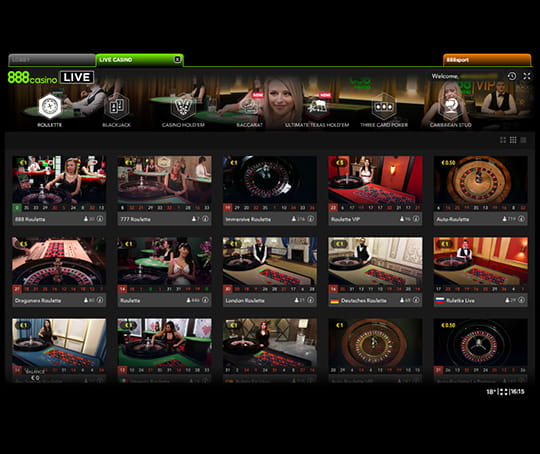The image size is (540, 454).
Task: Open the London Roulette table thumbnail
Action: pos(270,261)
